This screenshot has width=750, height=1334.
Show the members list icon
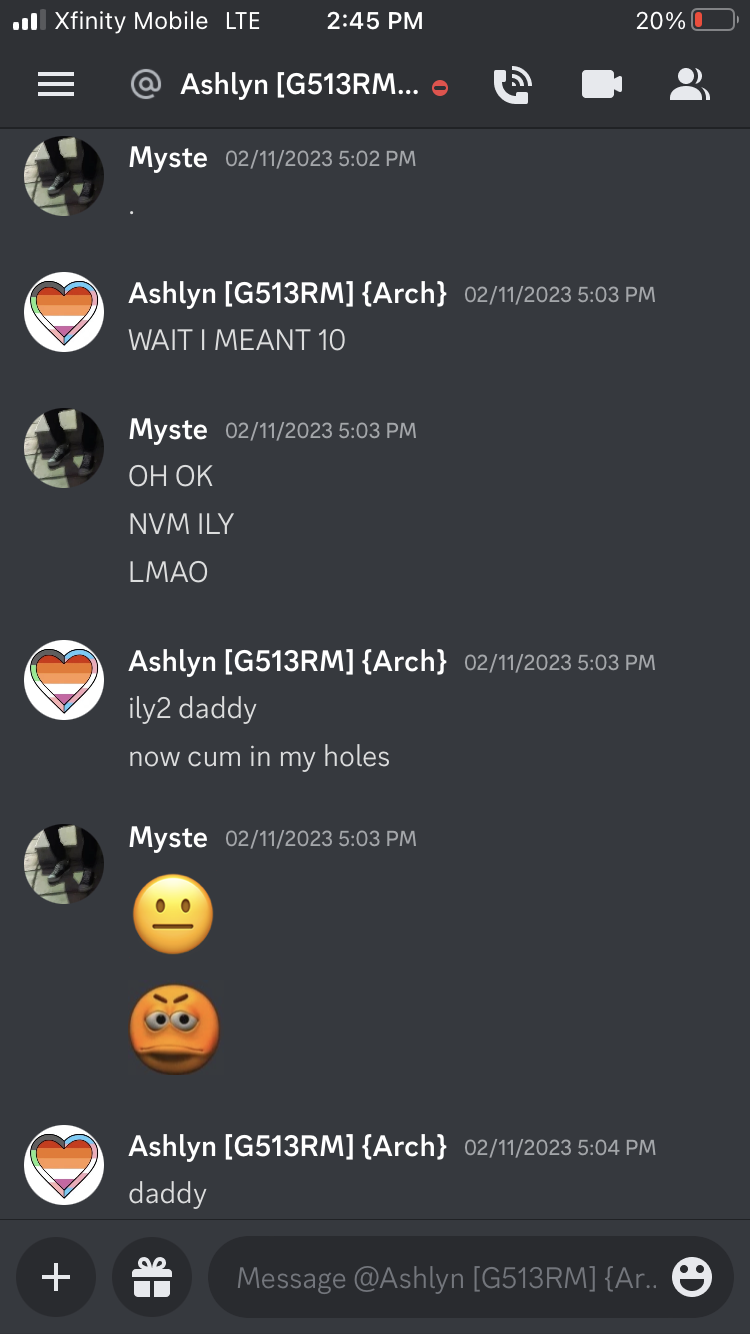[x=689, y=85]
